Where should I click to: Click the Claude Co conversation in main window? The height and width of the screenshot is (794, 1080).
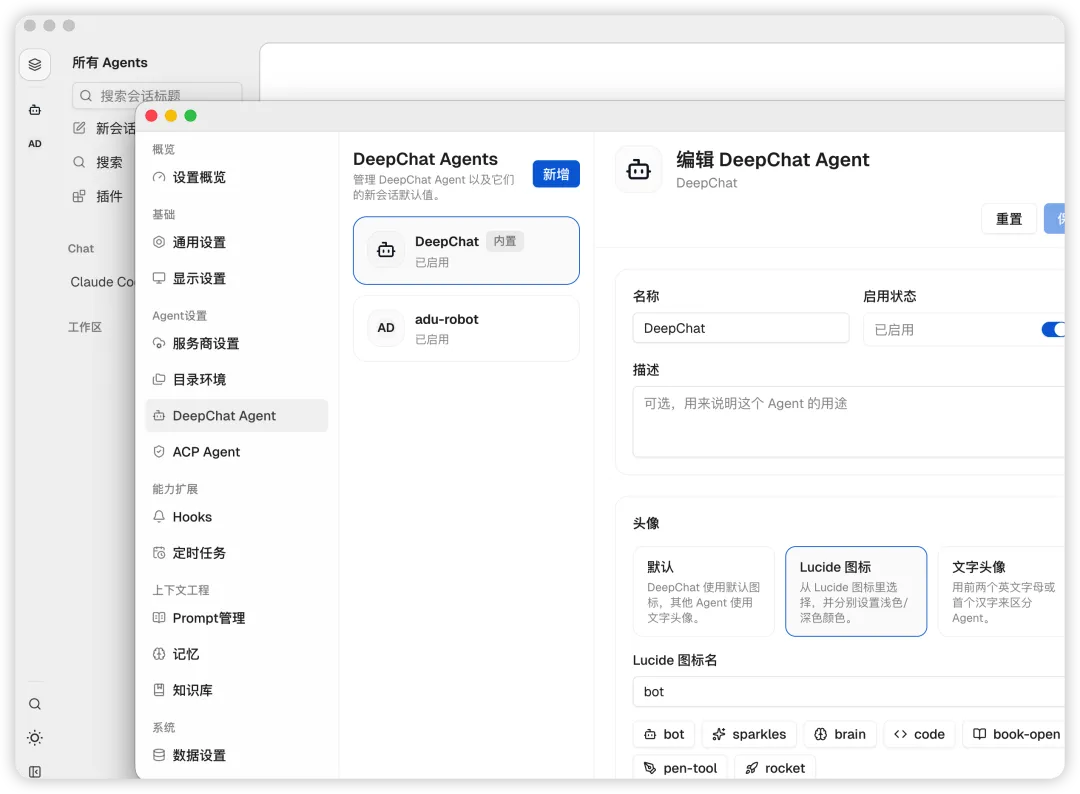point(102,282)
